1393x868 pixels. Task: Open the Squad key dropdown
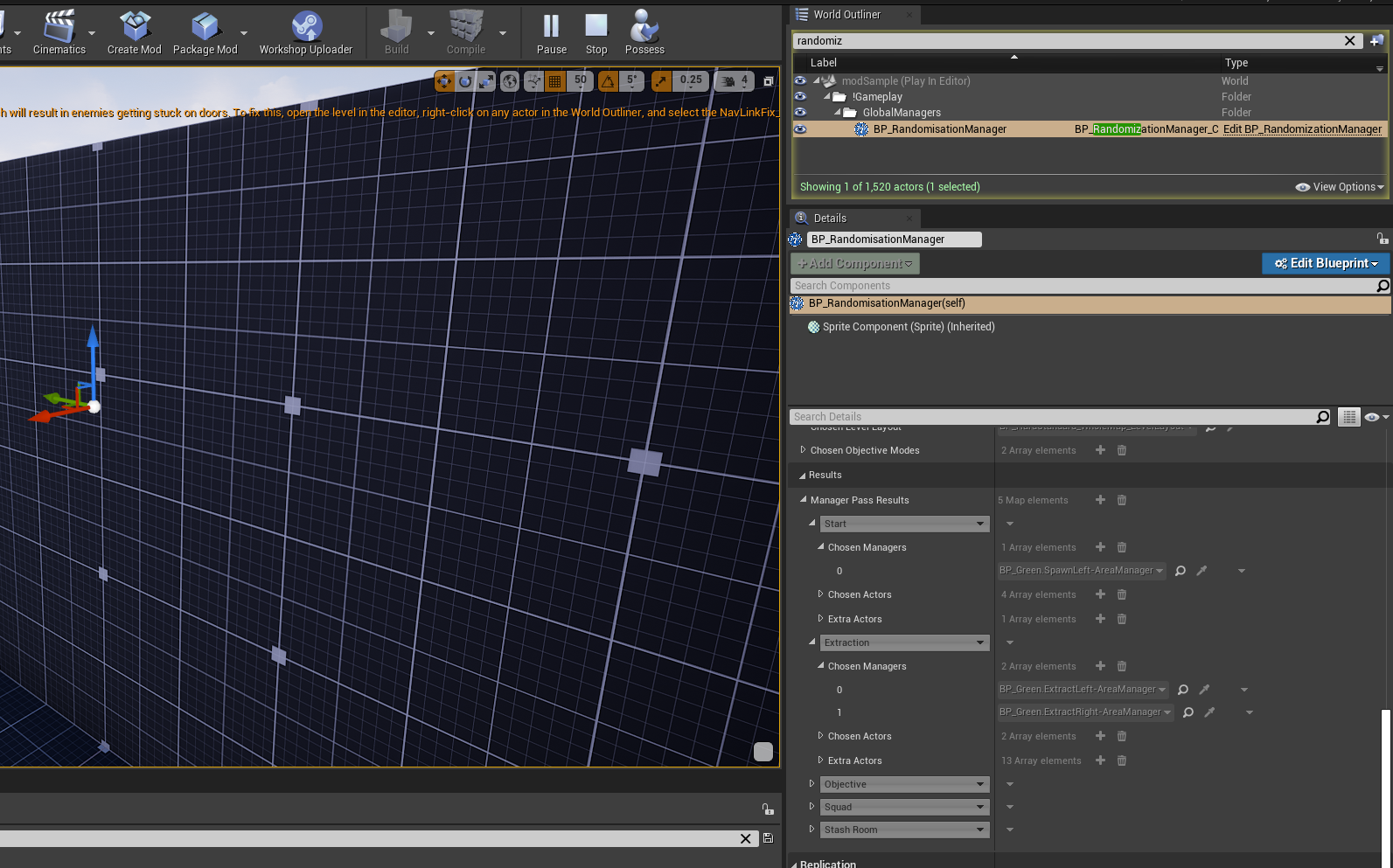pos(904,807)
